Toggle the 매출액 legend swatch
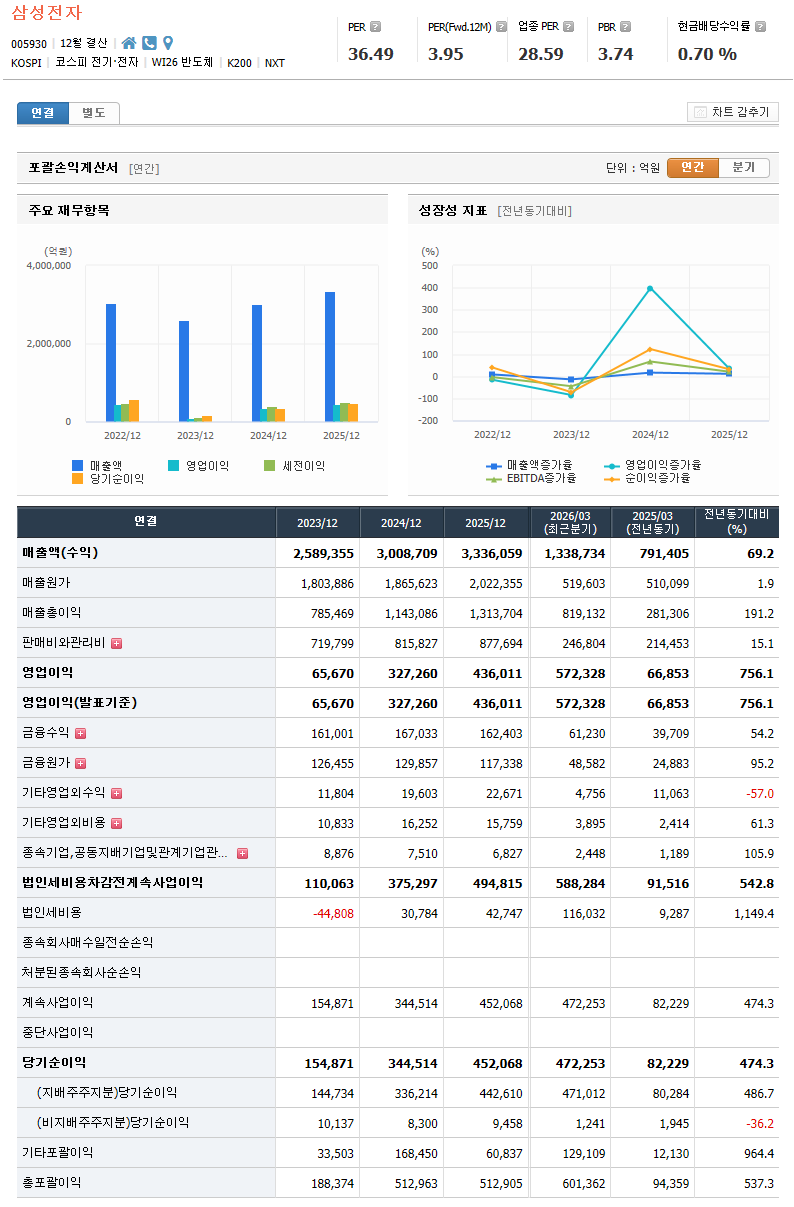 pos(78,466)
